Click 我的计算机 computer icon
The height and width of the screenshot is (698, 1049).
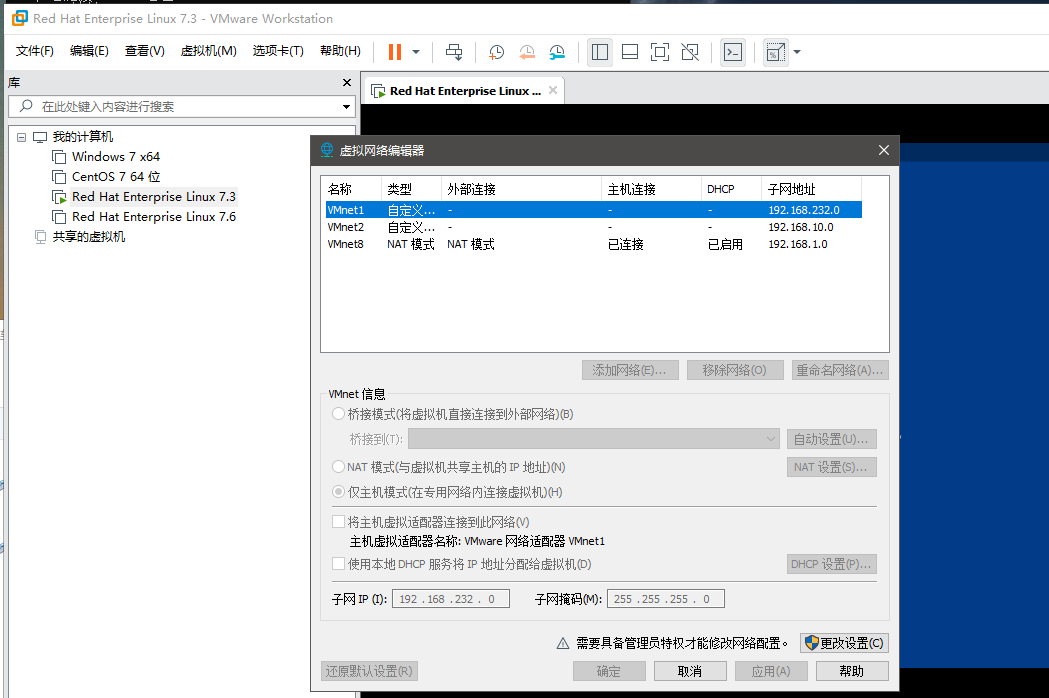(x=40, y=137)
